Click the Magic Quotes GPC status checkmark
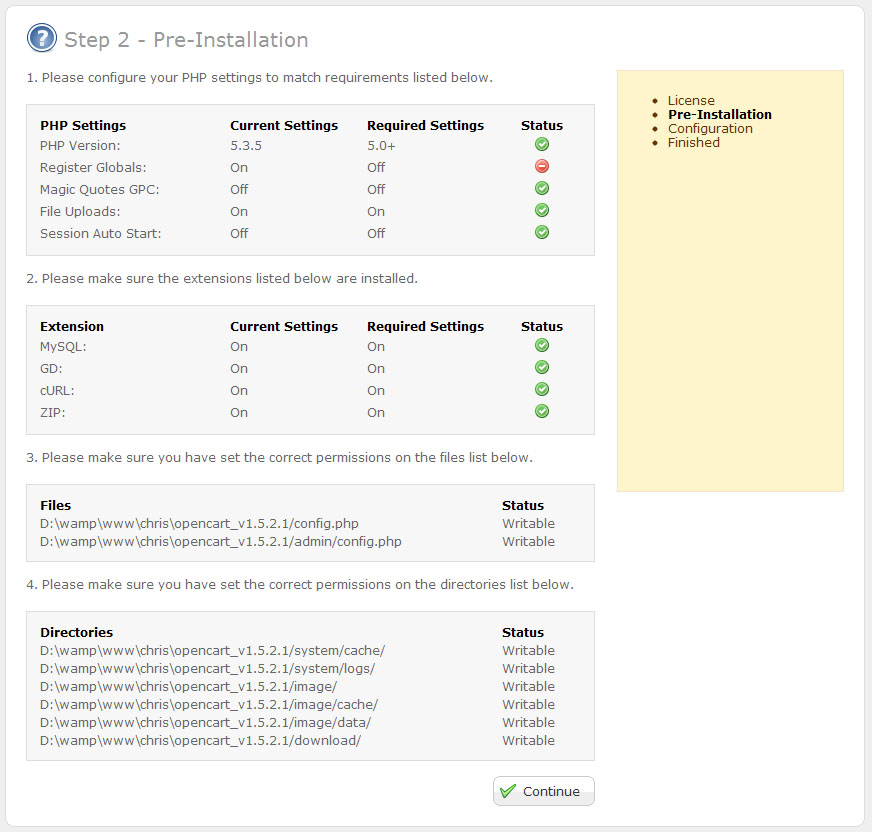 542,188
